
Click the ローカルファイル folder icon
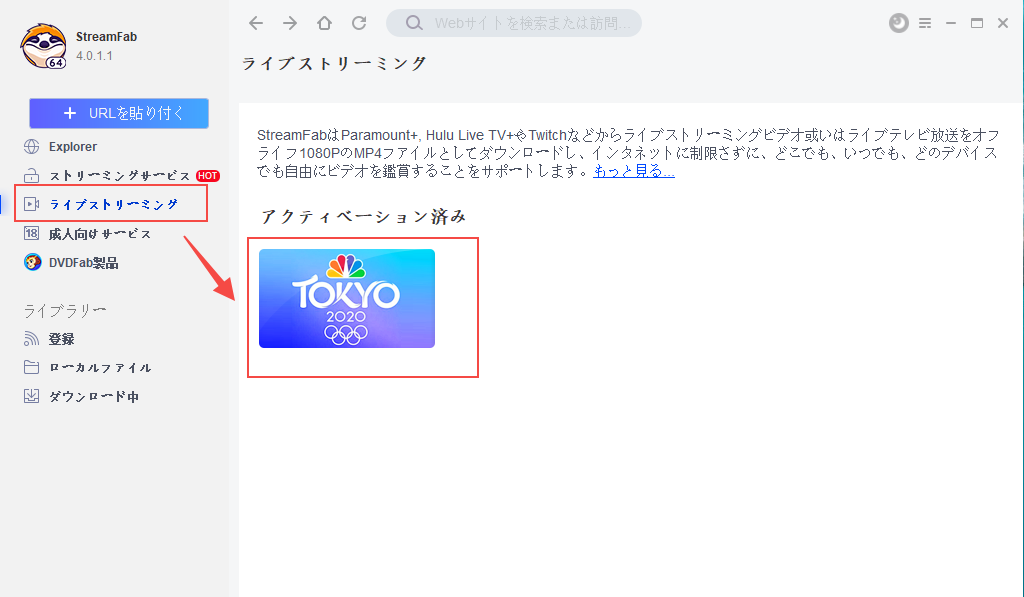click(31, 367)
